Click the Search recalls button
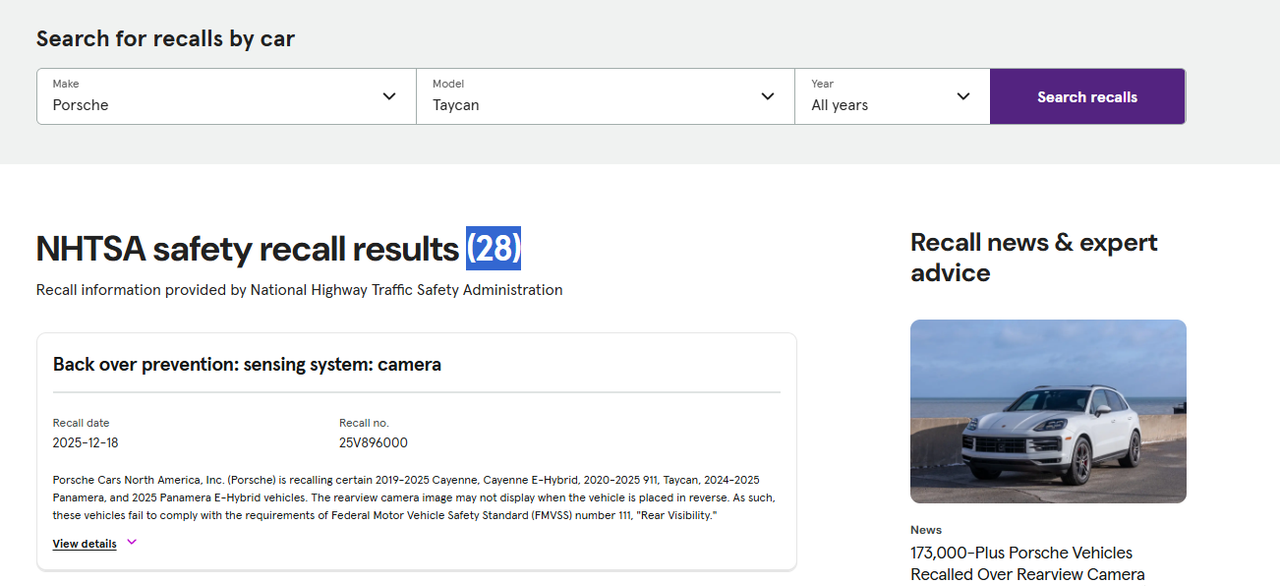The image size is (1280, 586). click(1087, 96)
